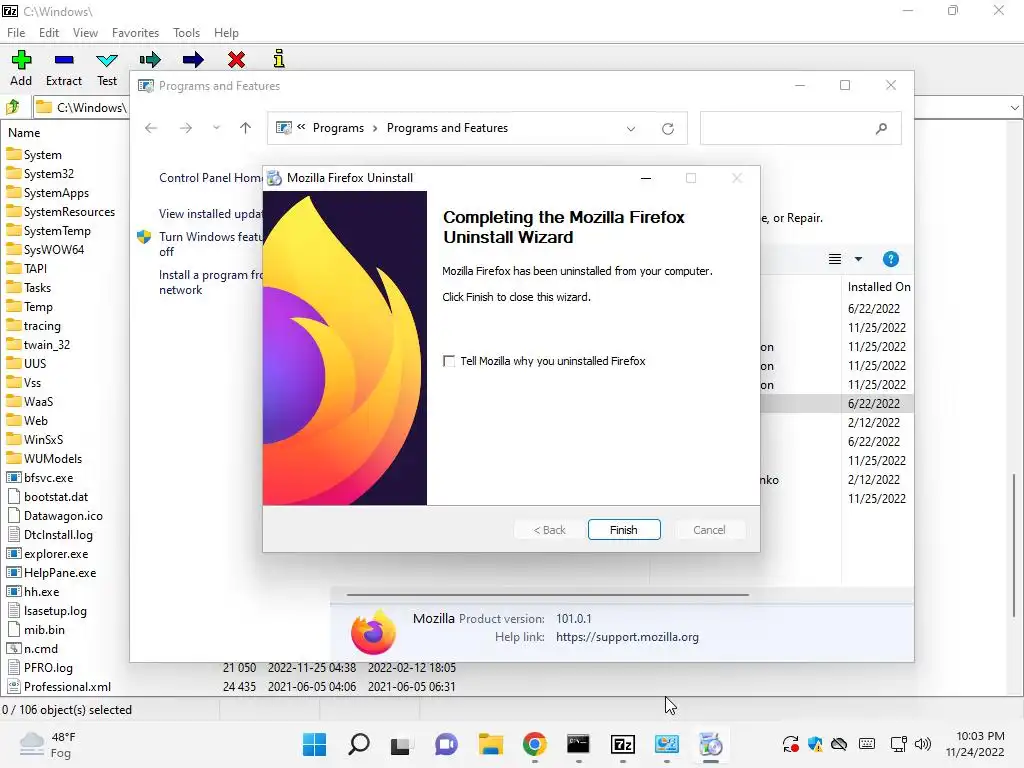Switch to Control Panel taskbar icon
The height and width of the screenshot is (768, 1024).
point(667,744)
